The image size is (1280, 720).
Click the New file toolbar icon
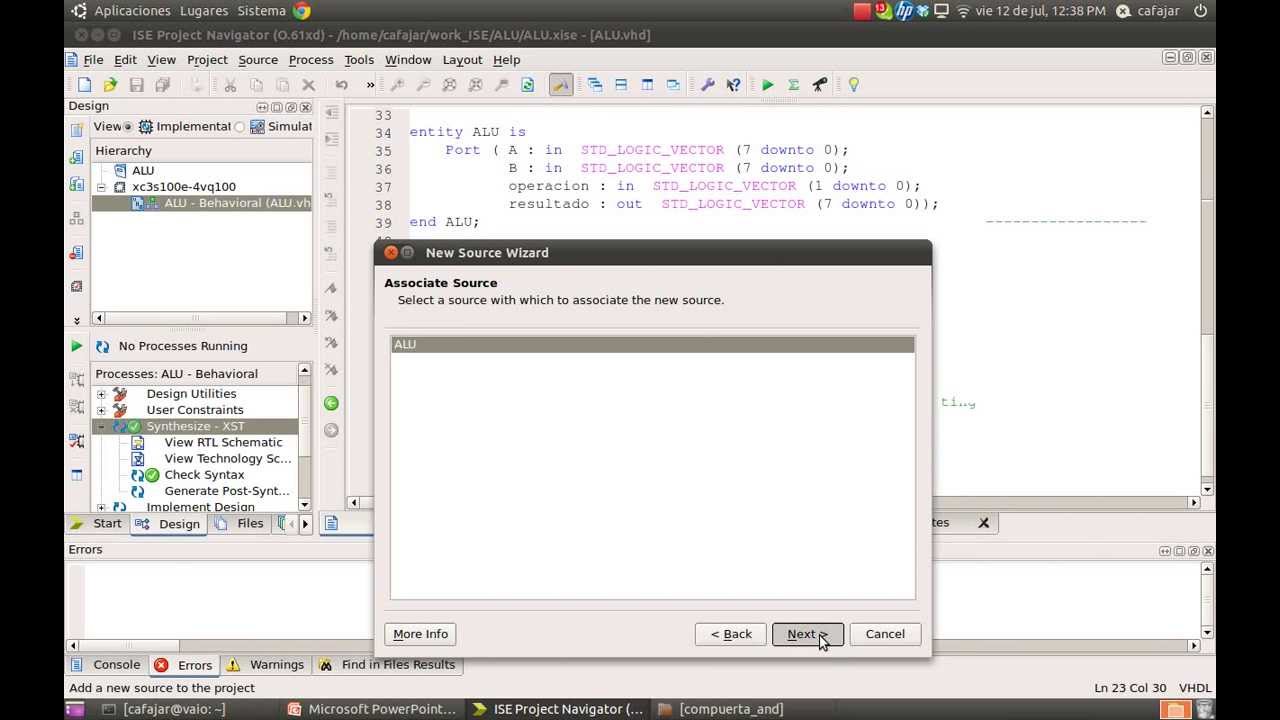point(84,85)
